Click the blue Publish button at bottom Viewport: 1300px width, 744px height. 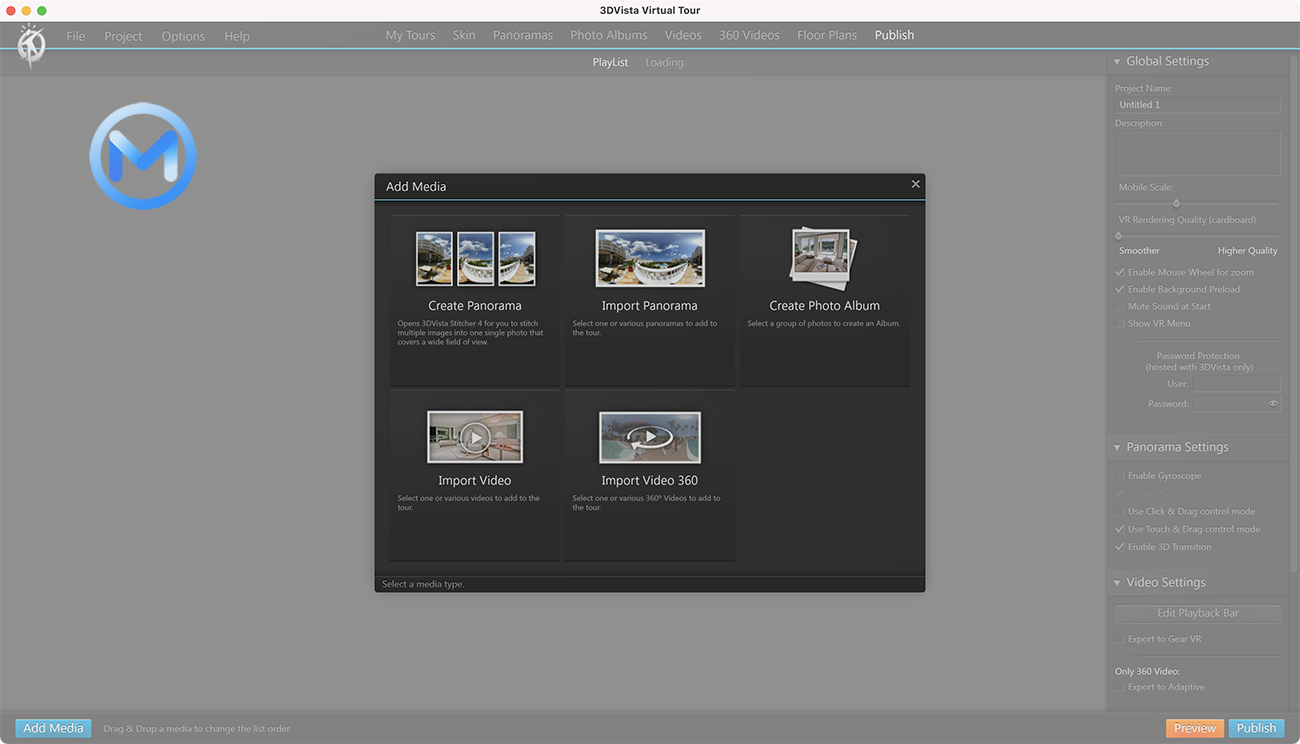1257,728
